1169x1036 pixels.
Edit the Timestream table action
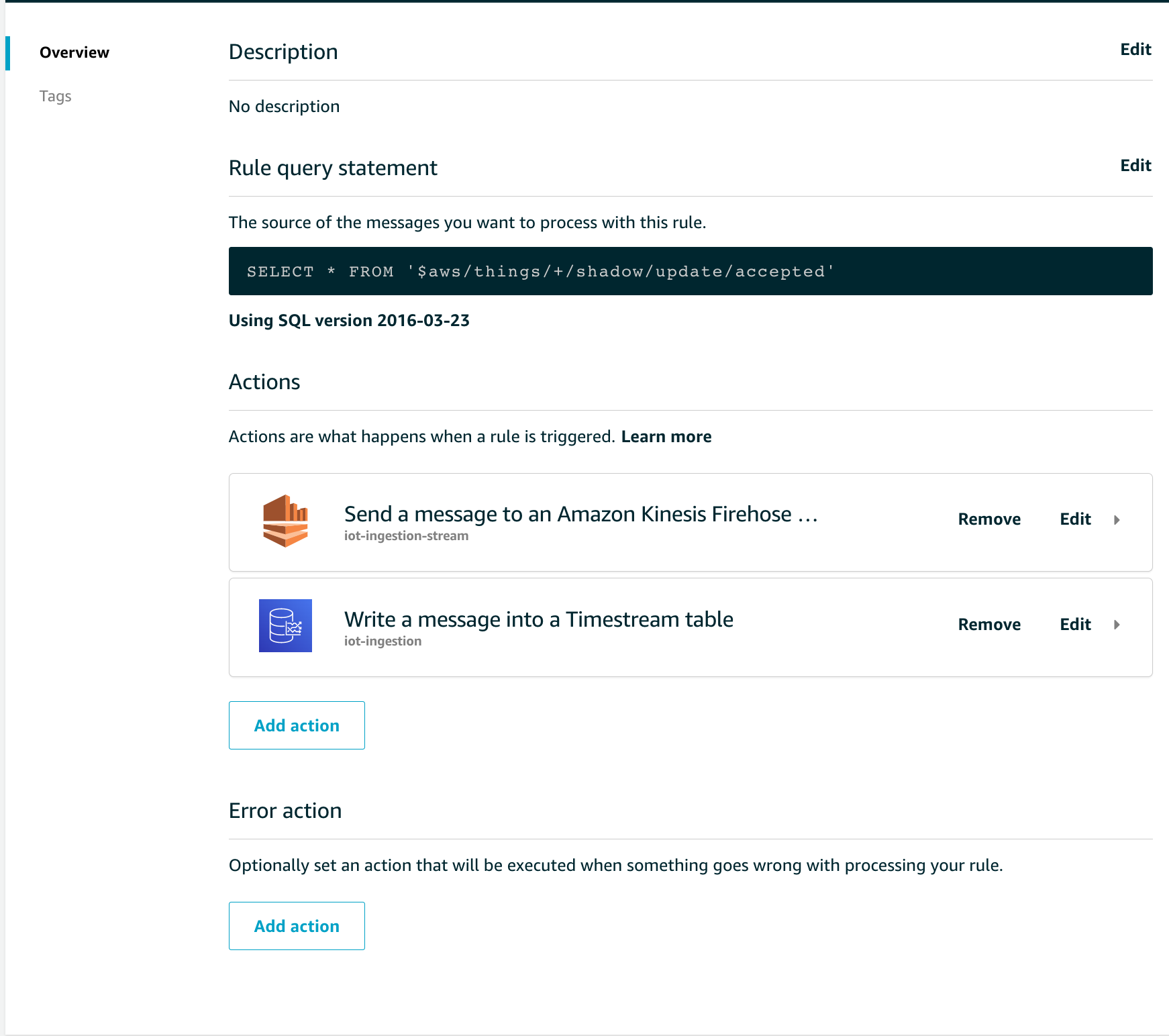coord(1075,625)
